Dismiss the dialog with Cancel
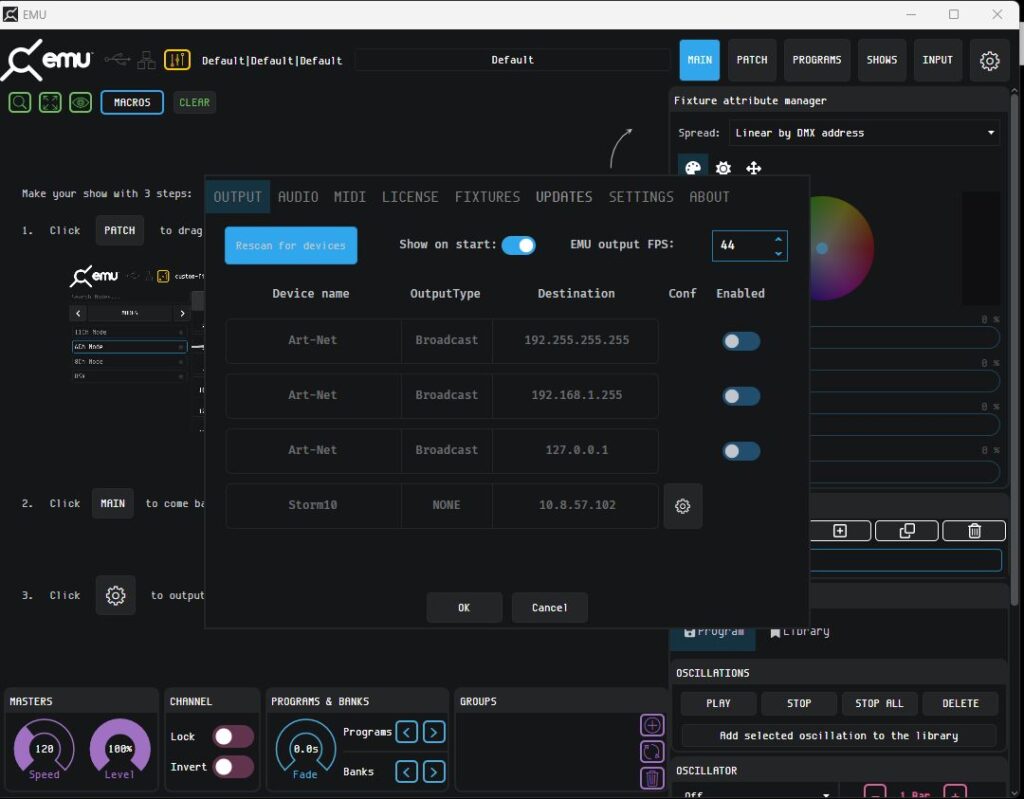The image size is (1024, 799). click(x=549, y=608)
